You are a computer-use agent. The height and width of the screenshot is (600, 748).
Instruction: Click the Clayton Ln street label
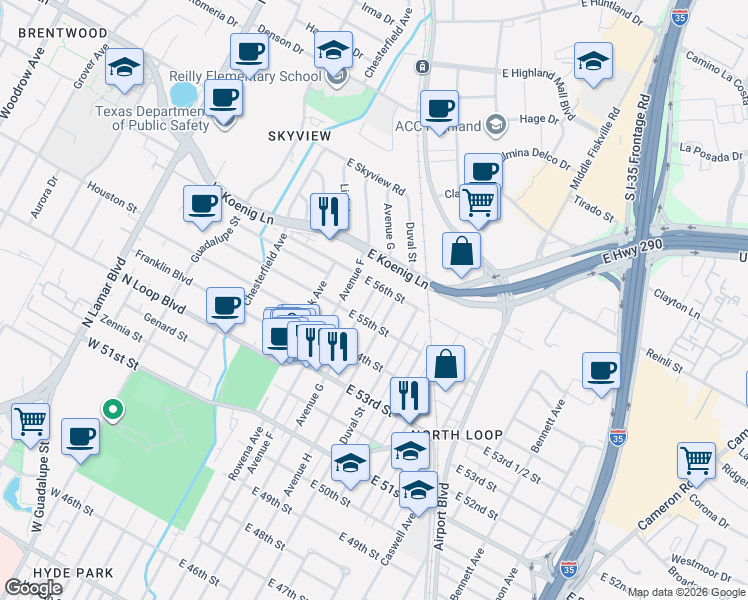point(676,304)
